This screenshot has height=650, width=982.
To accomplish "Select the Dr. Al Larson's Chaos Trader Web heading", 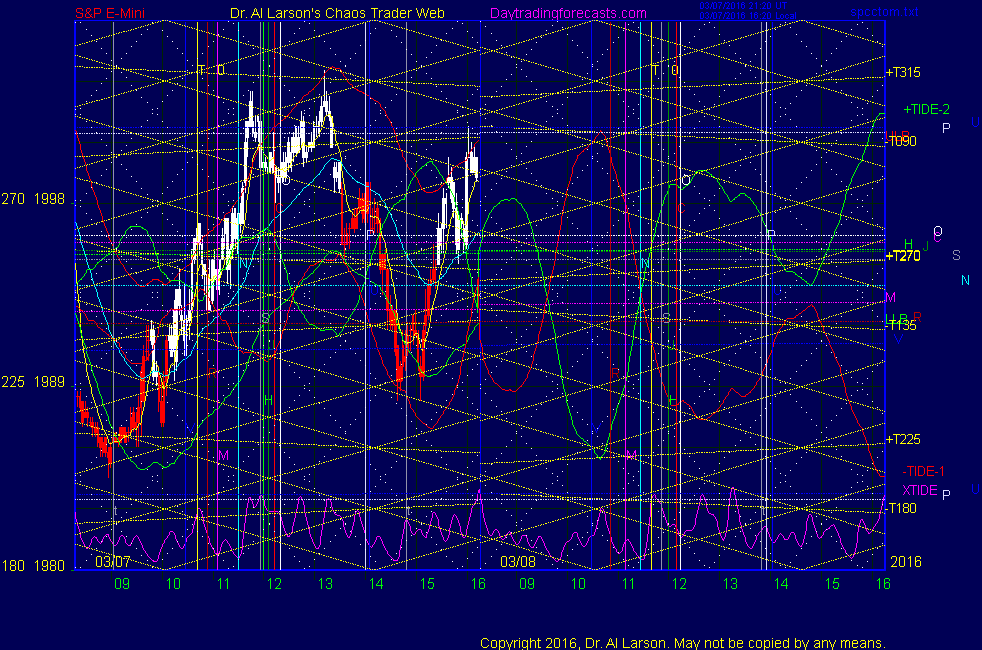I will click(338, 13).
